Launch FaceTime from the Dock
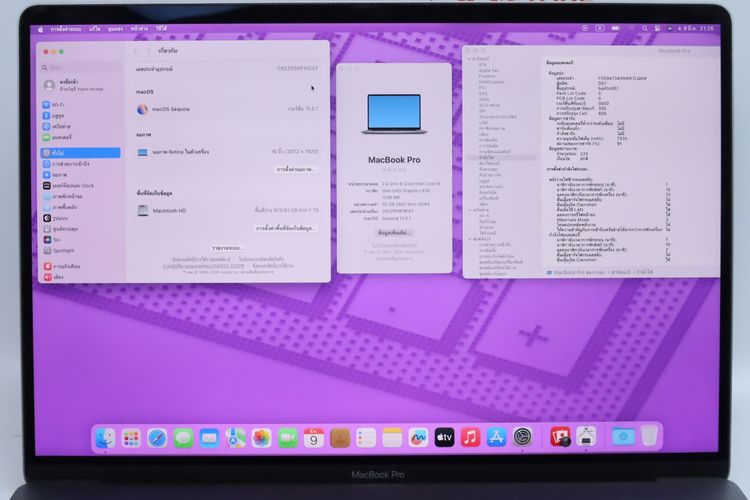Image resolution: width=750 pixels, height=500 pixels. tap(287, 438)
